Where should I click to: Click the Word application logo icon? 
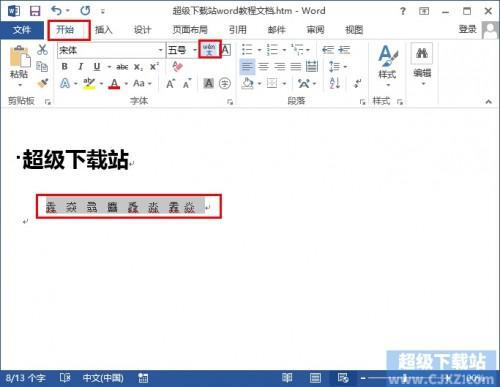pyautogui.click(x=14, y=11)
